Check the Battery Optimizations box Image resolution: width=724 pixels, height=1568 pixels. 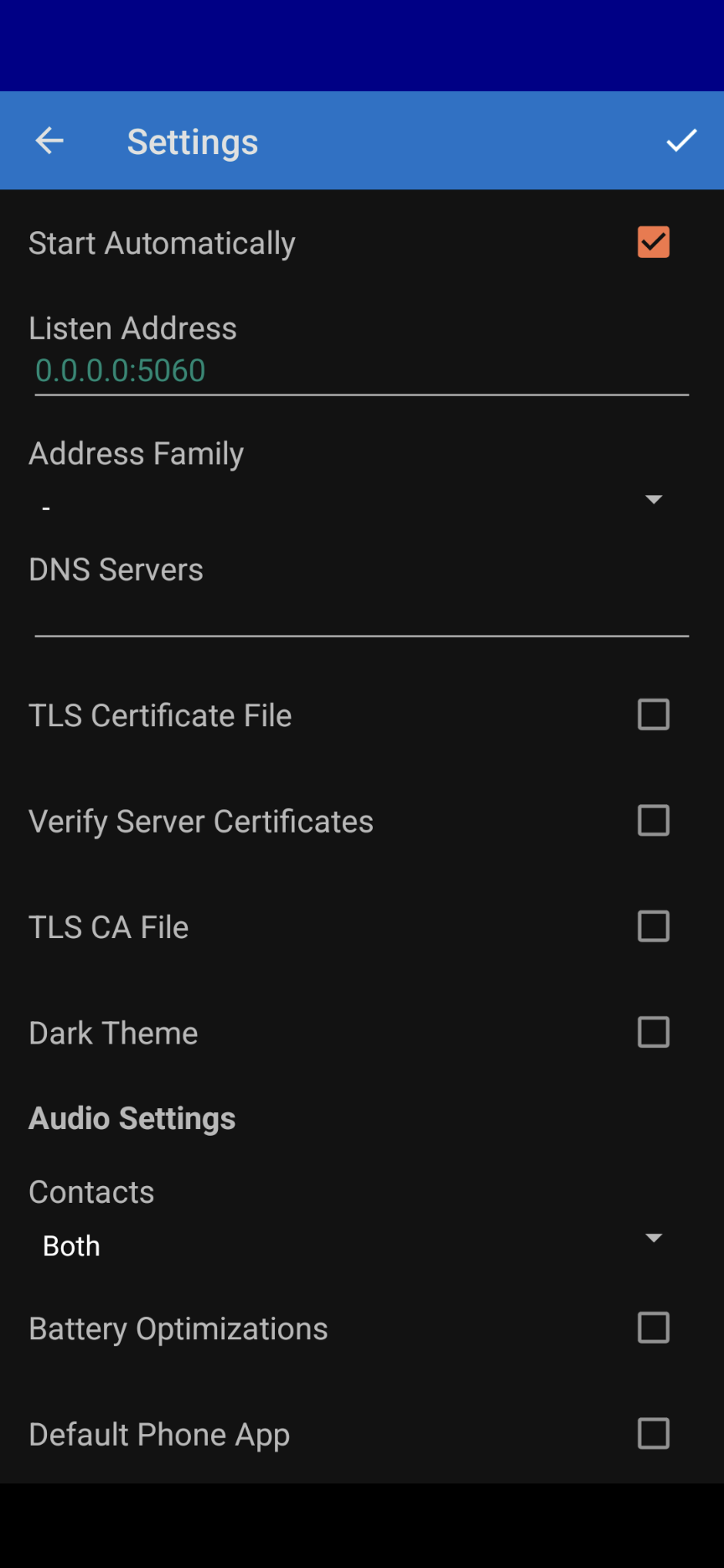[x=654, y=1328]
